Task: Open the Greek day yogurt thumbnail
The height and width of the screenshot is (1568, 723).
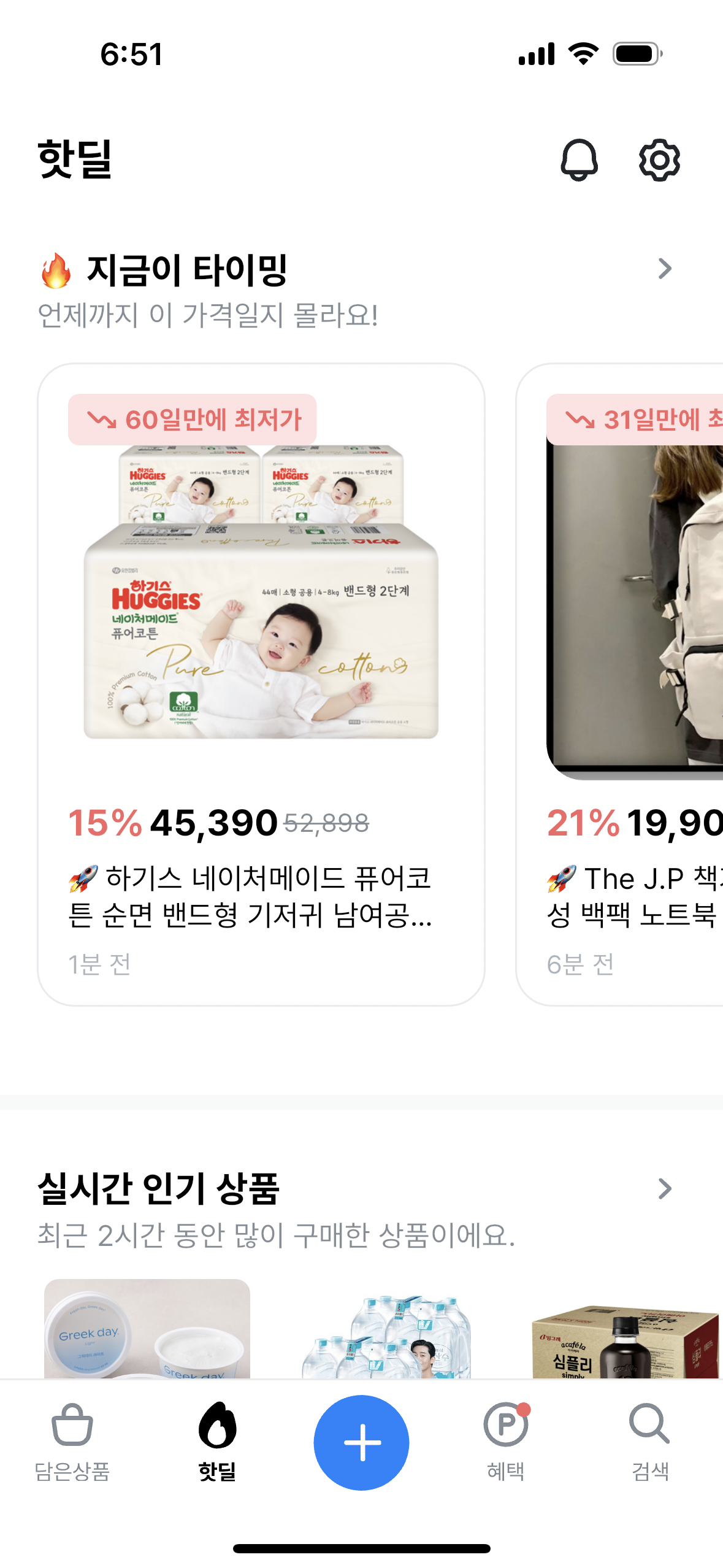Action: (x=147, y=1329)
